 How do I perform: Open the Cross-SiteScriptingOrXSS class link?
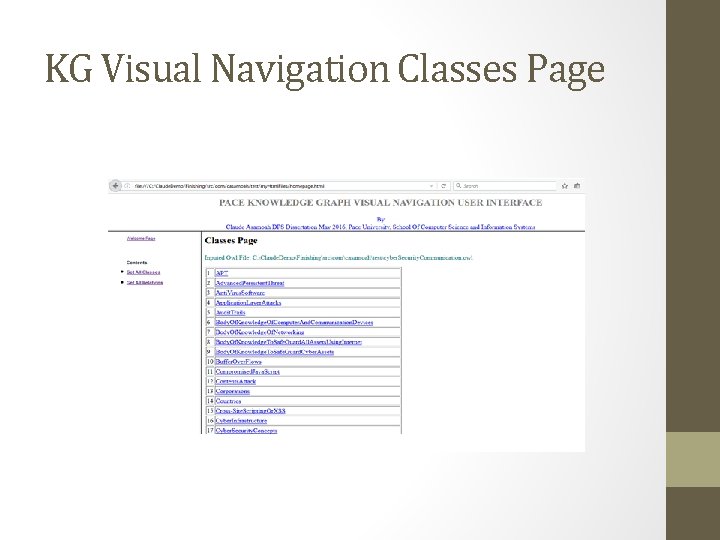[x=251, y=411]
